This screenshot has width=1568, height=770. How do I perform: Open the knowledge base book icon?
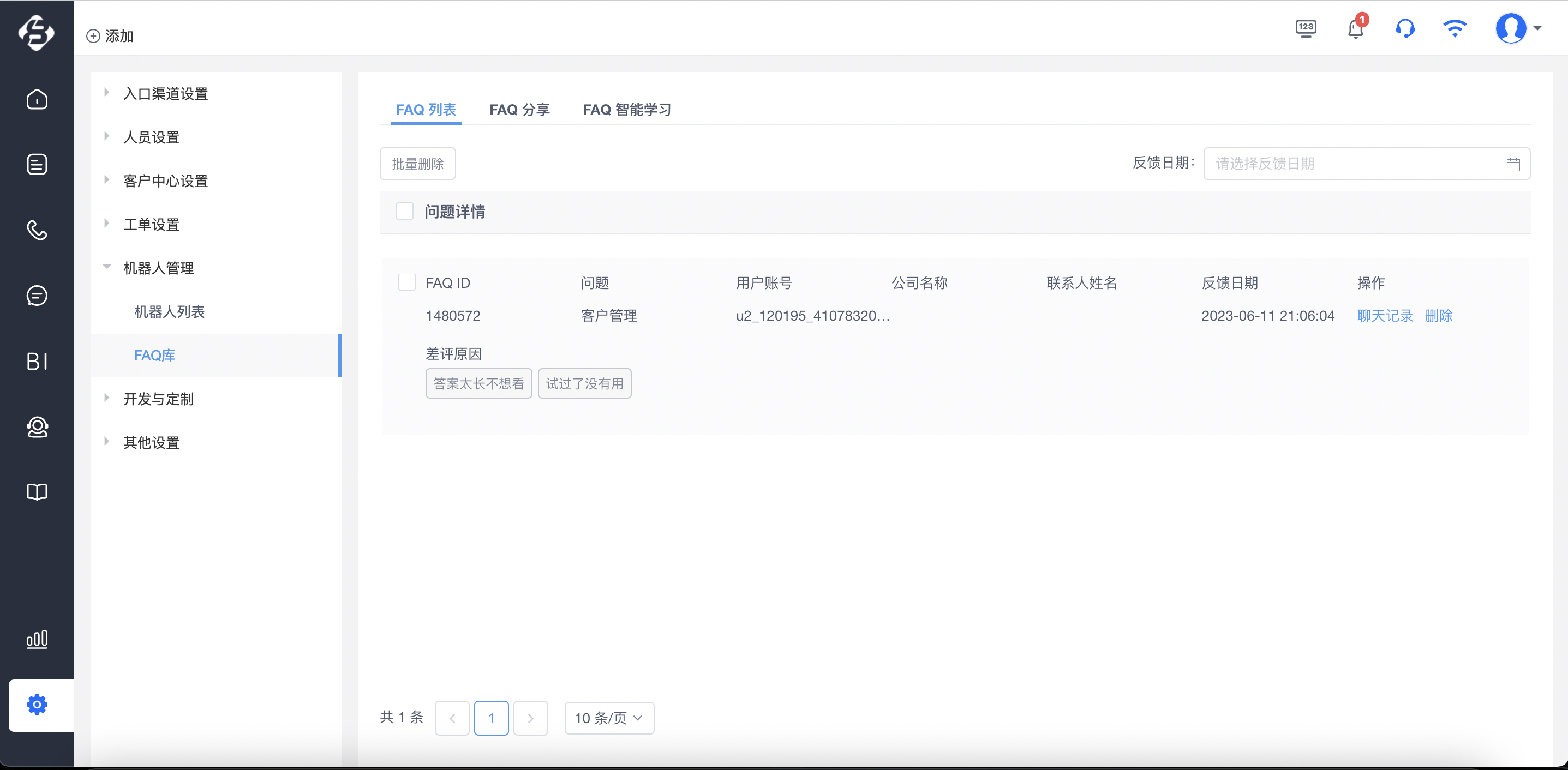click(x=37, y=491)
